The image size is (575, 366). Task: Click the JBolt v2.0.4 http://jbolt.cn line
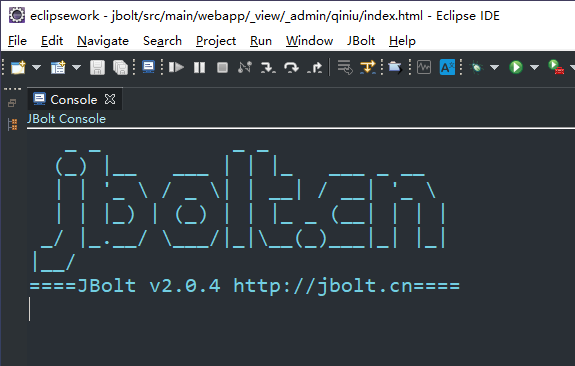click(245, 286)
